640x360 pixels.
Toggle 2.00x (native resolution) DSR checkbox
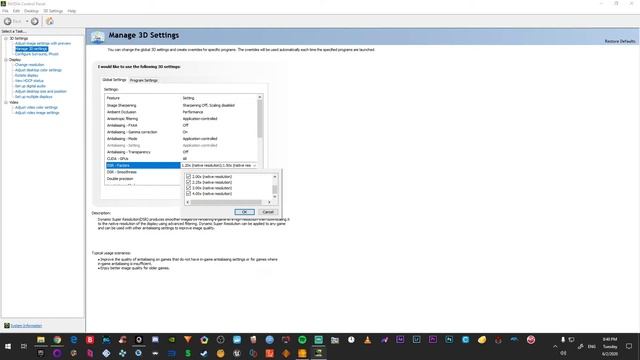(x=188, y=177)
